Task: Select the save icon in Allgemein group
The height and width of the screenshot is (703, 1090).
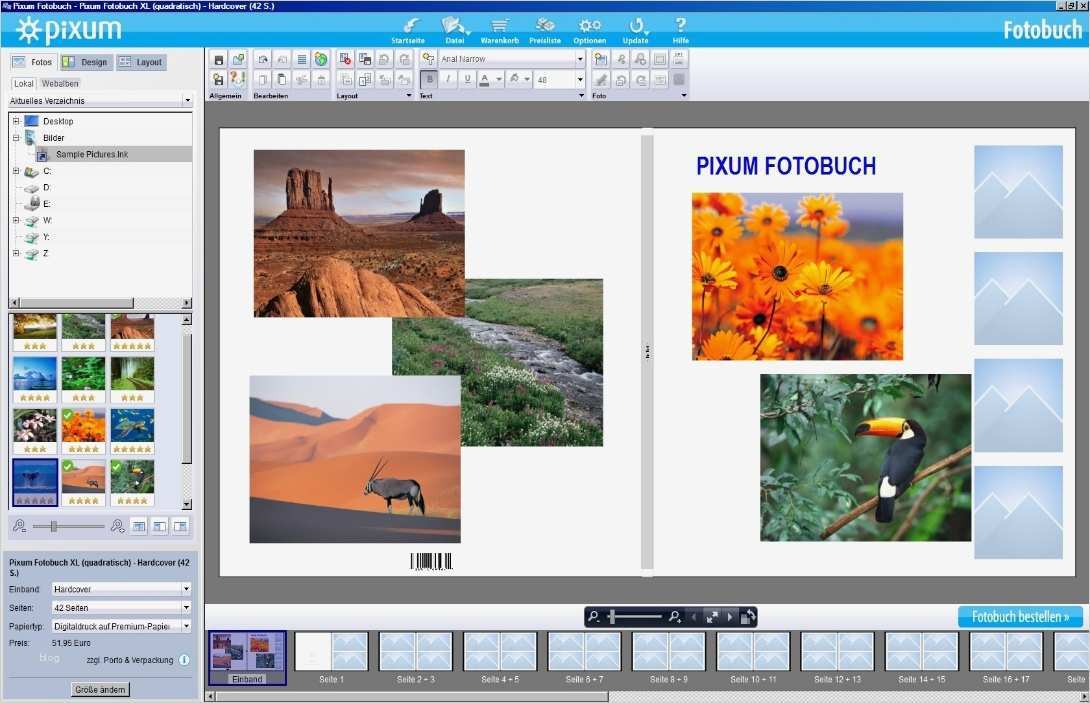Action: (x=218, y=58)
